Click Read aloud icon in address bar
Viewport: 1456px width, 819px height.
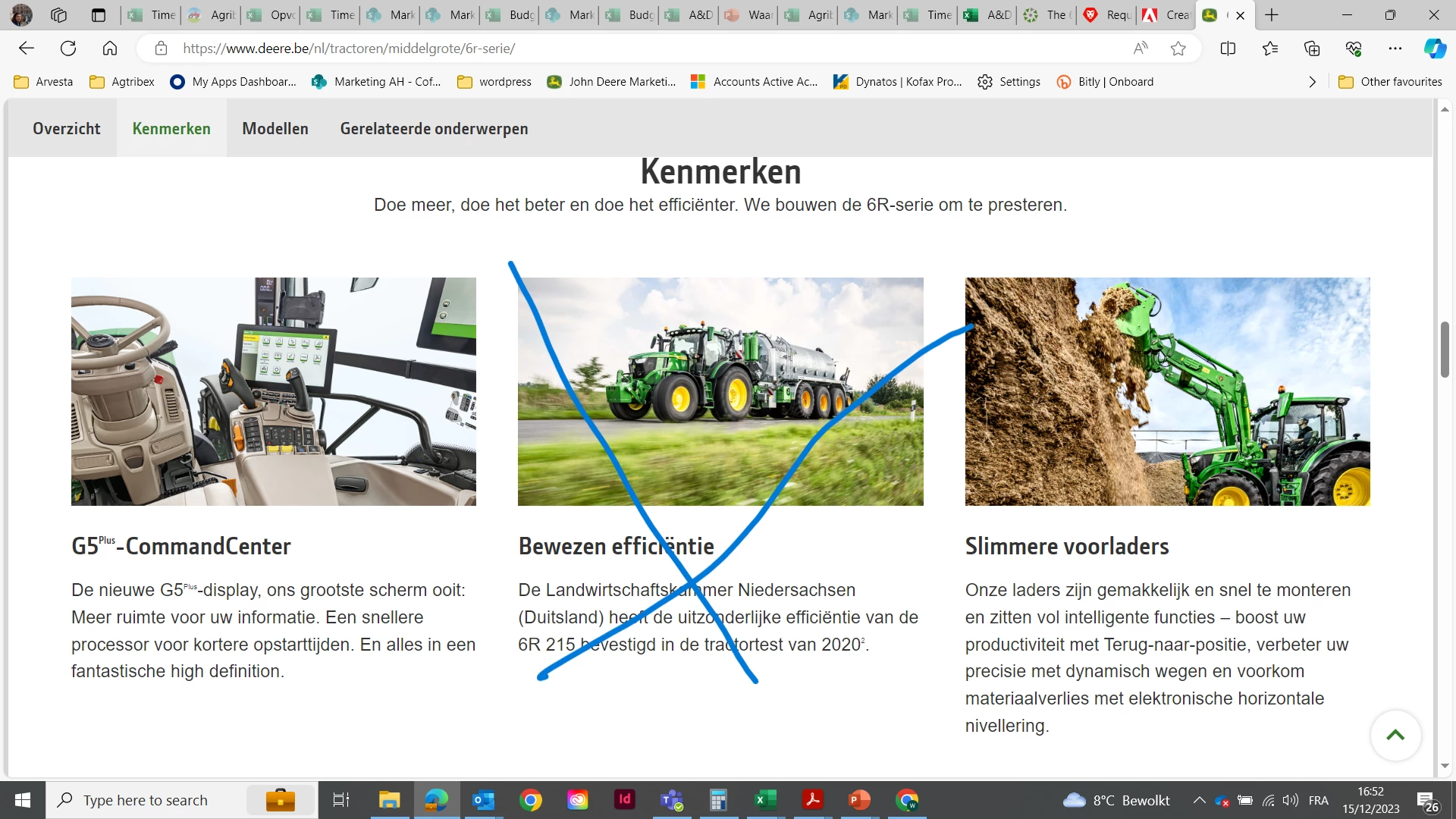1141,49
